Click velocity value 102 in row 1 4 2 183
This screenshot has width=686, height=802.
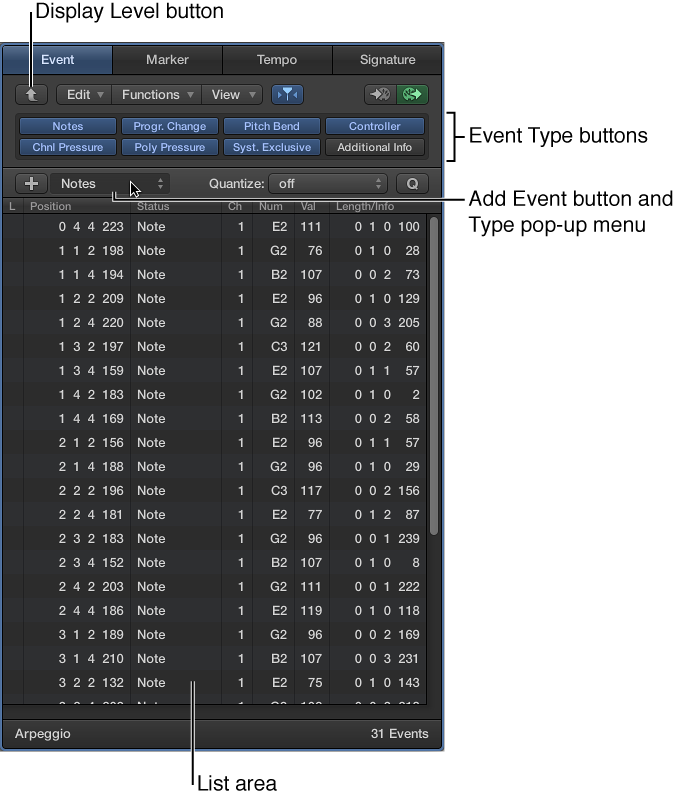[311, 395]
